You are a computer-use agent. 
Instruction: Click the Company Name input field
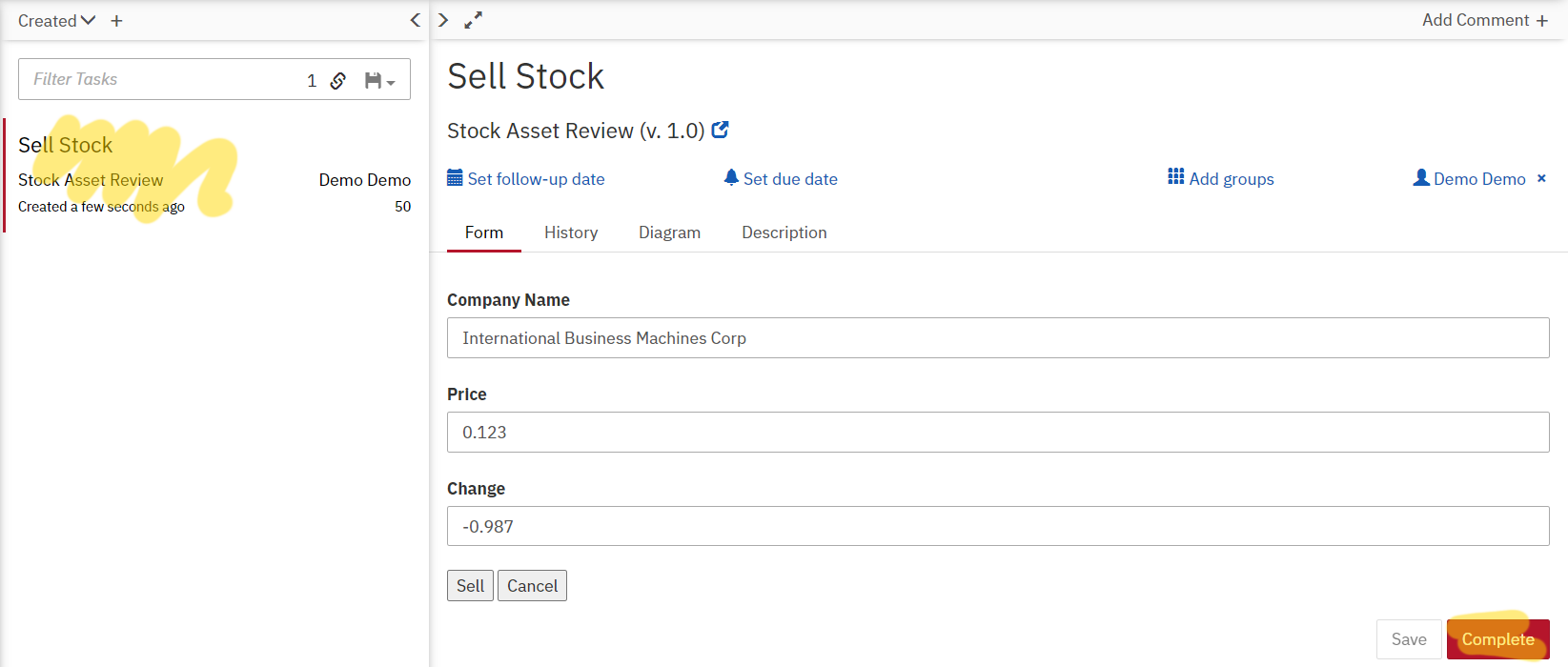(x=998, y=338)
